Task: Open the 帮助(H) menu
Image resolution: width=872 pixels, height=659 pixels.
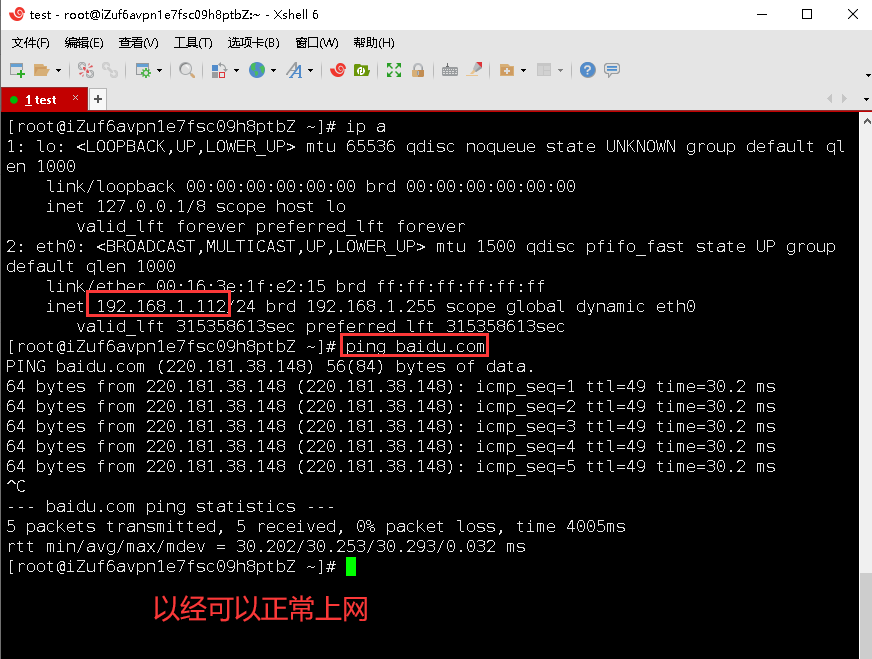Action: coord(374,43)
